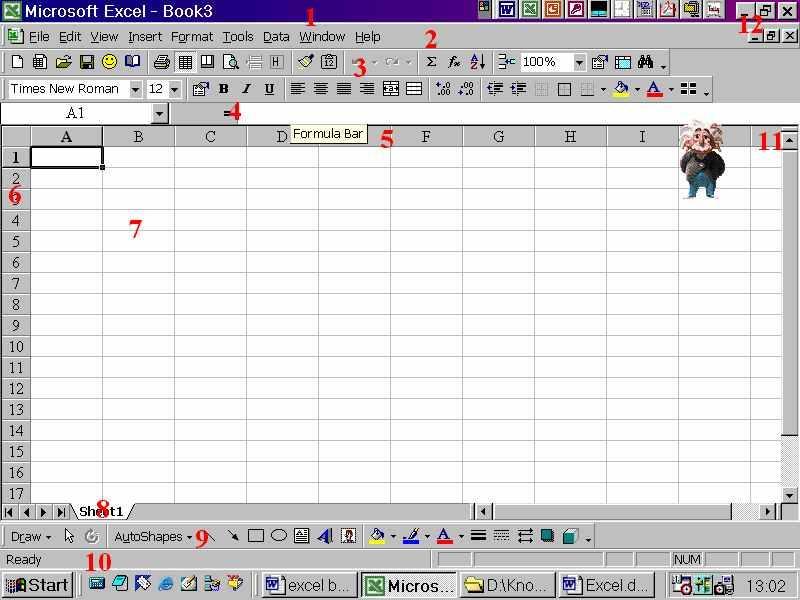800x600 pixels.
Task: Click the Save floppy disk icon
Action: (87, 62)
